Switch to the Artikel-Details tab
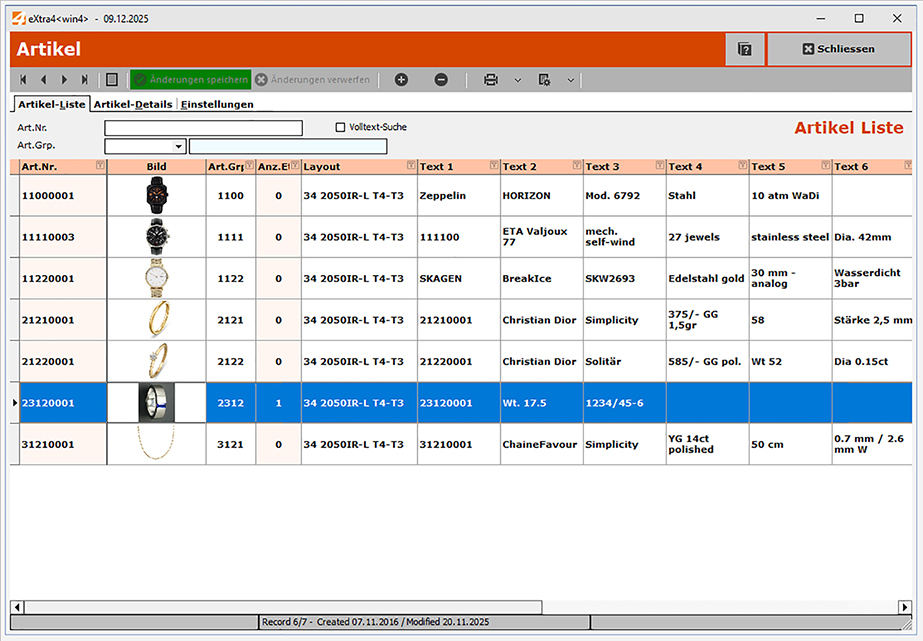Viewport: 923px width, 641px height. click(133, 104)
